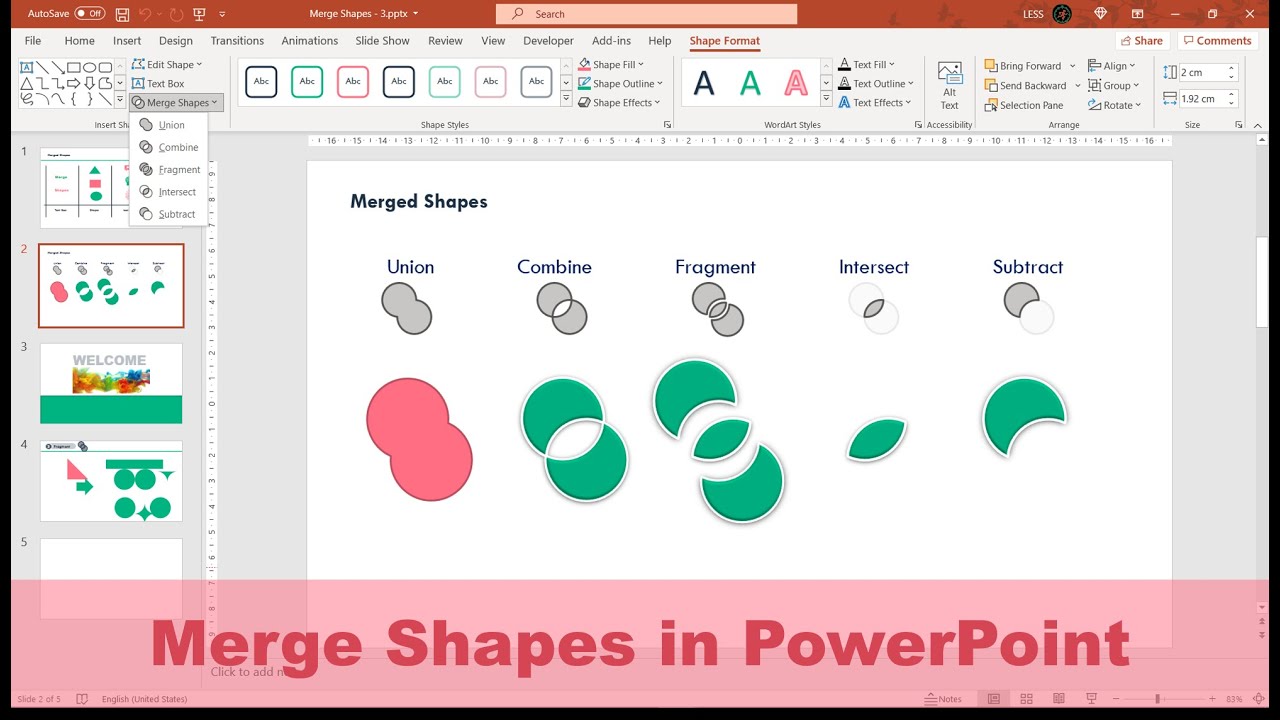Switch to the Transitions tab
The height and width of the screenshot is (720, 1280).
pyautogui.click(x=237, y=41)
